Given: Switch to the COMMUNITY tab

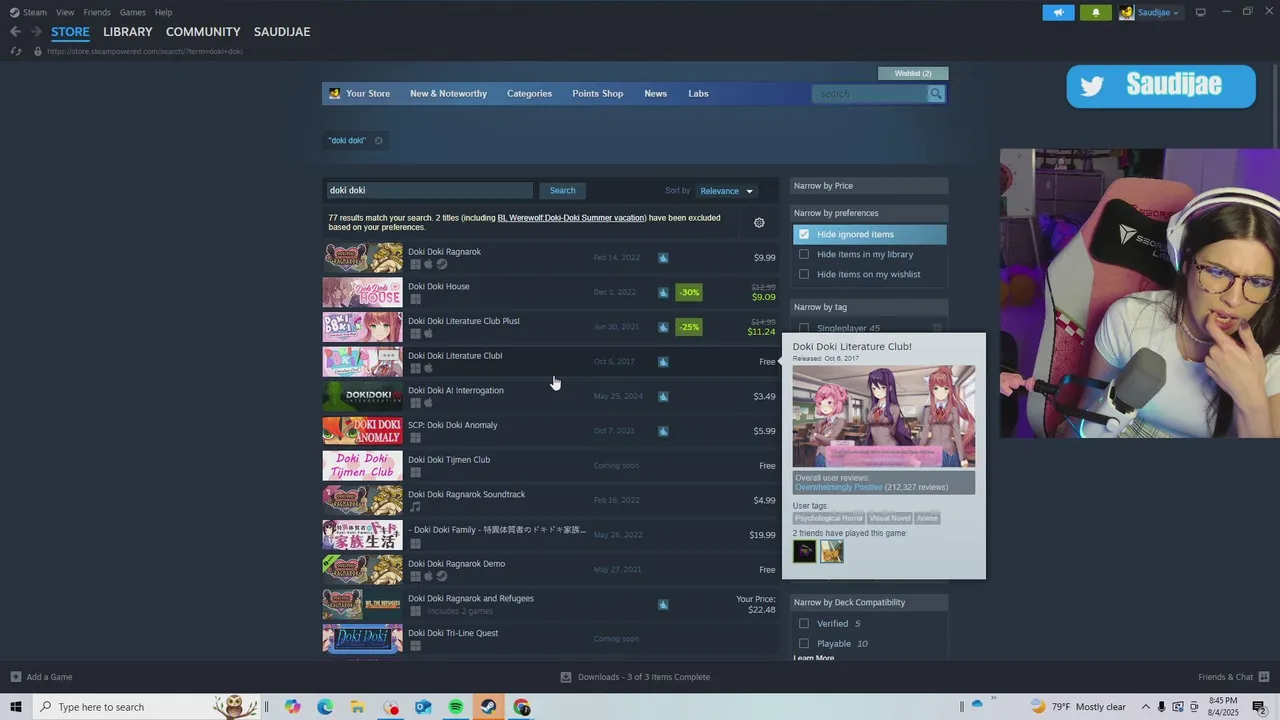Looking at the screenshot, I should [x=203, y=32].
